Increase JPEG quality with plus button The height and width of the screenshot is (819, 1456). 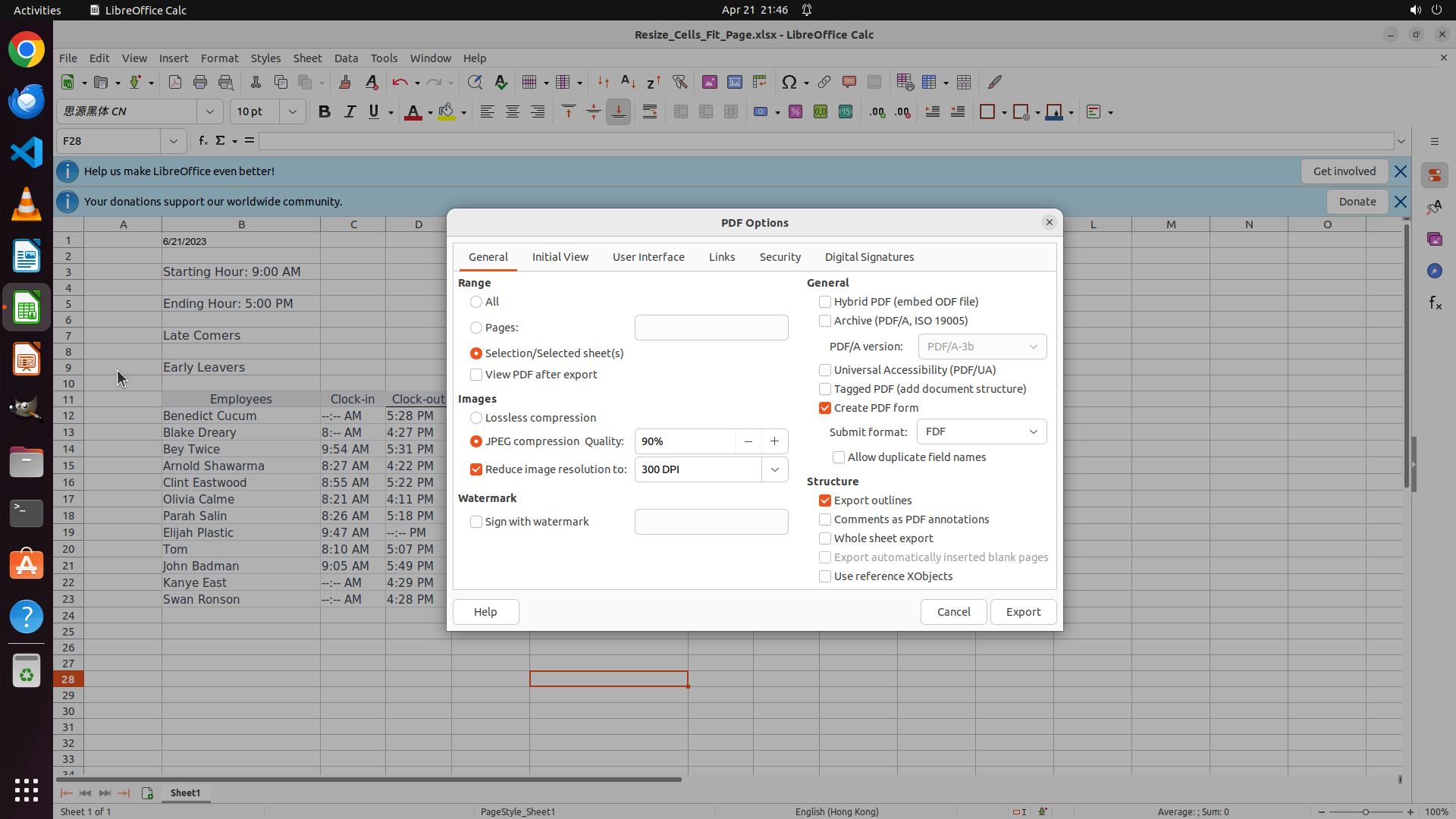coord(774,441)
